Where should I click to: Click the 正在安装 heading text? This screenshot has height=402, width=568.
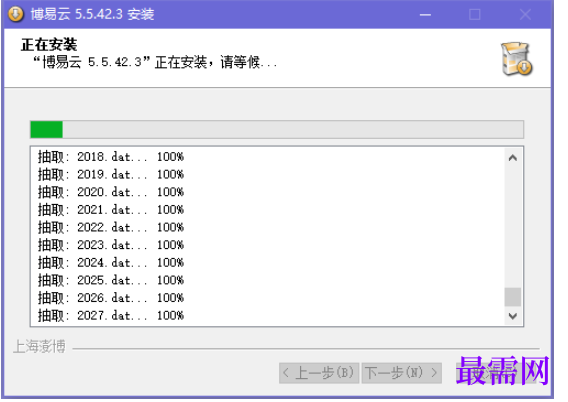tap(49, 45)
